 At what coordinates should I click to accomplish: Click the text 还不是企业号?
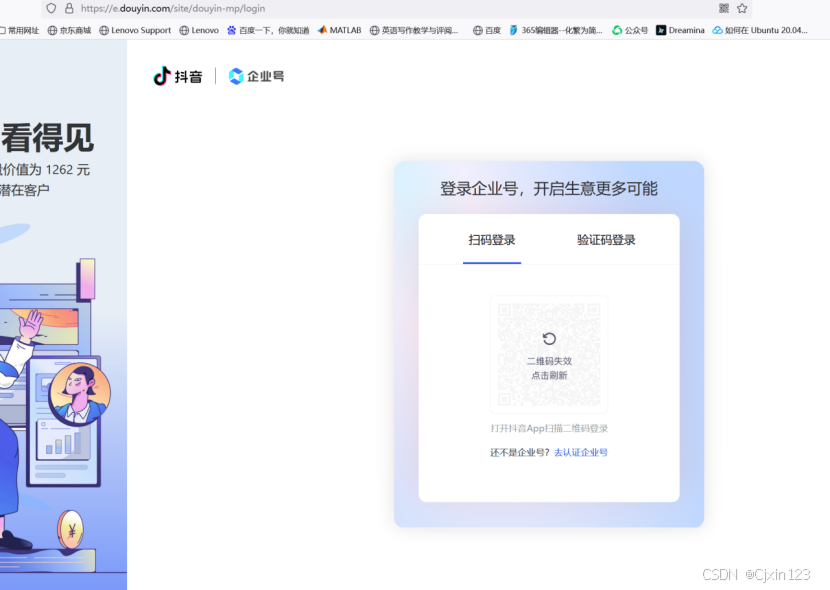520,452
